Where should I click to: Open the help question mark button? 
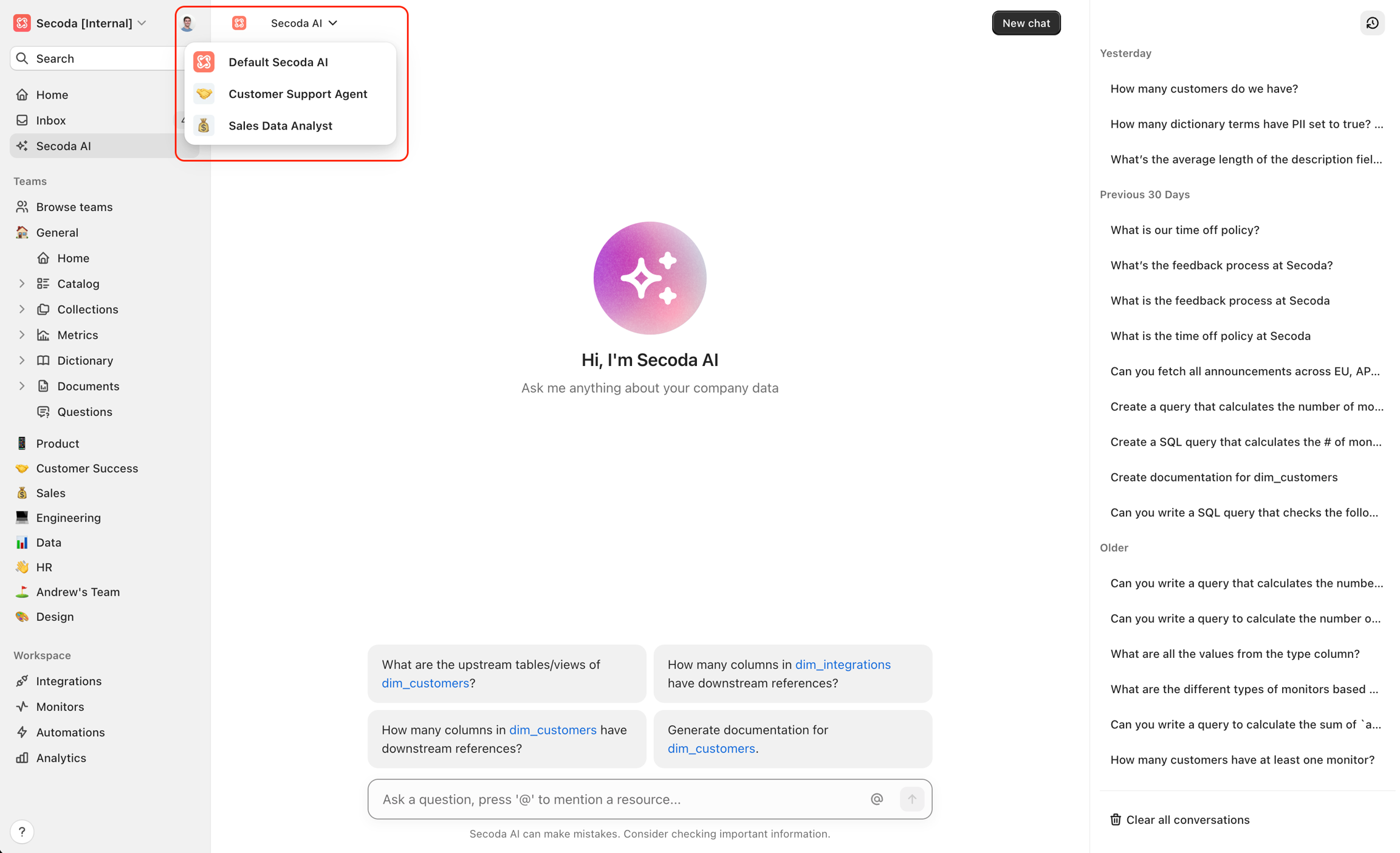click(x=22, y=831)
